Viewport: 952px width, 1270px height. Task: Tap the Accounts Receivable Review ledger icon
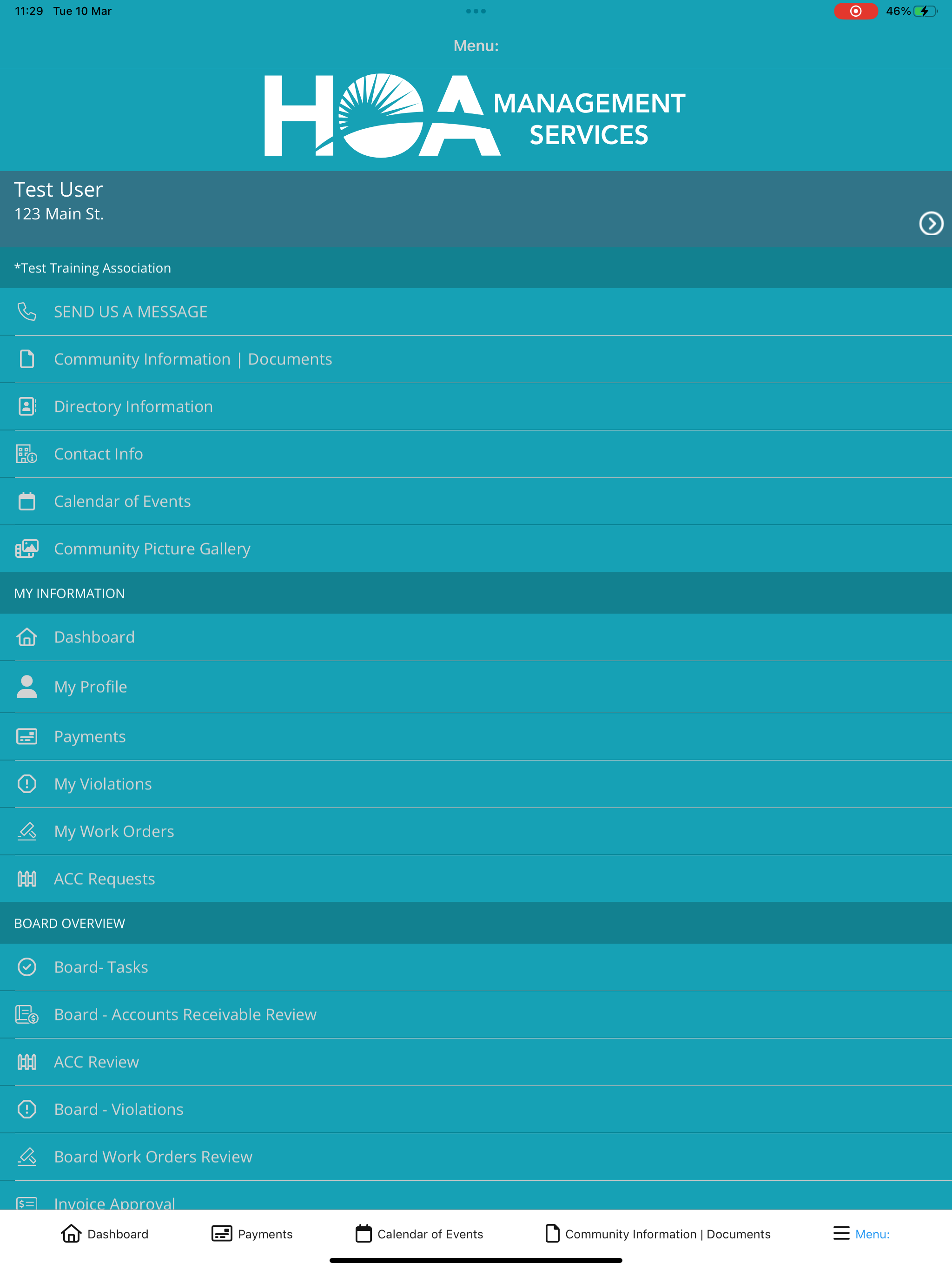point(27,1014)
